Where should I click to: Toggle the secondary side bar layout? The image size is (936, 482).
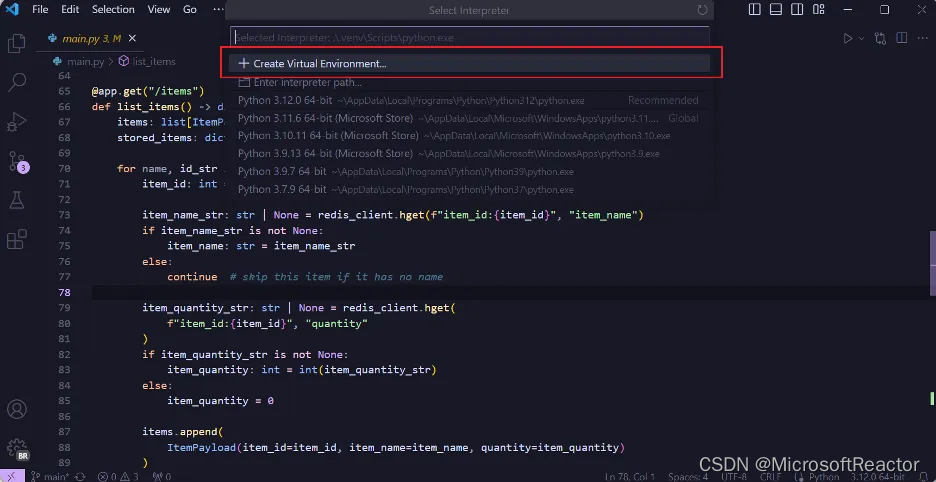pos(797,10)
